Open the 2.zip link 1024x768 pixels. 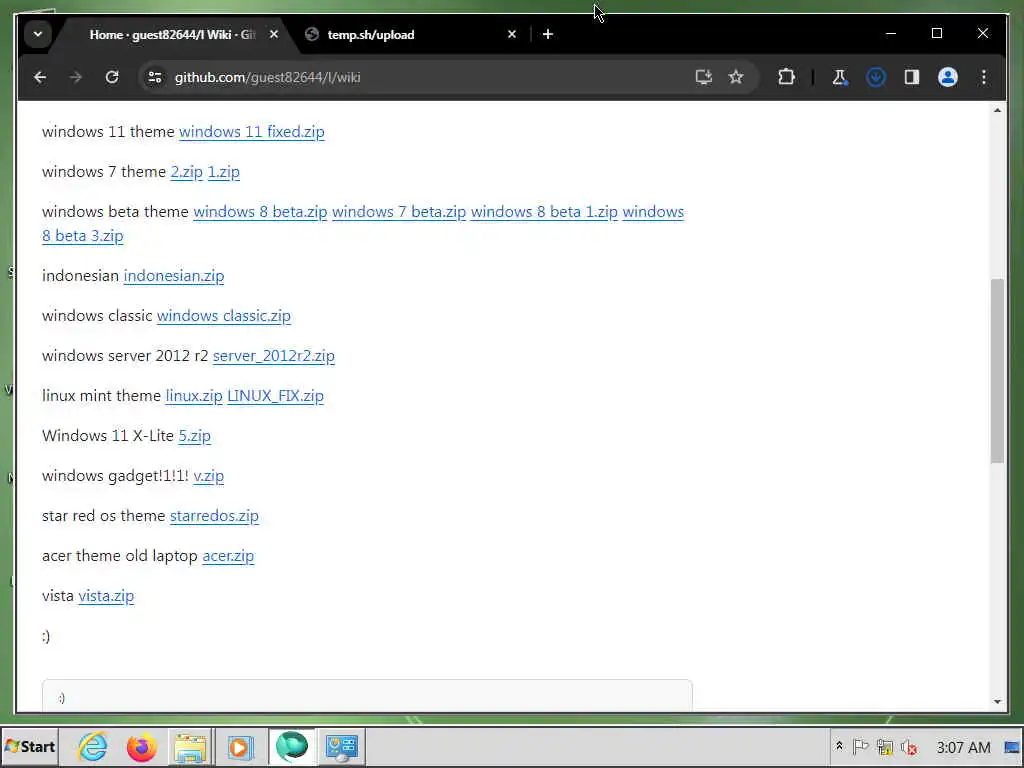coord(186,172)
